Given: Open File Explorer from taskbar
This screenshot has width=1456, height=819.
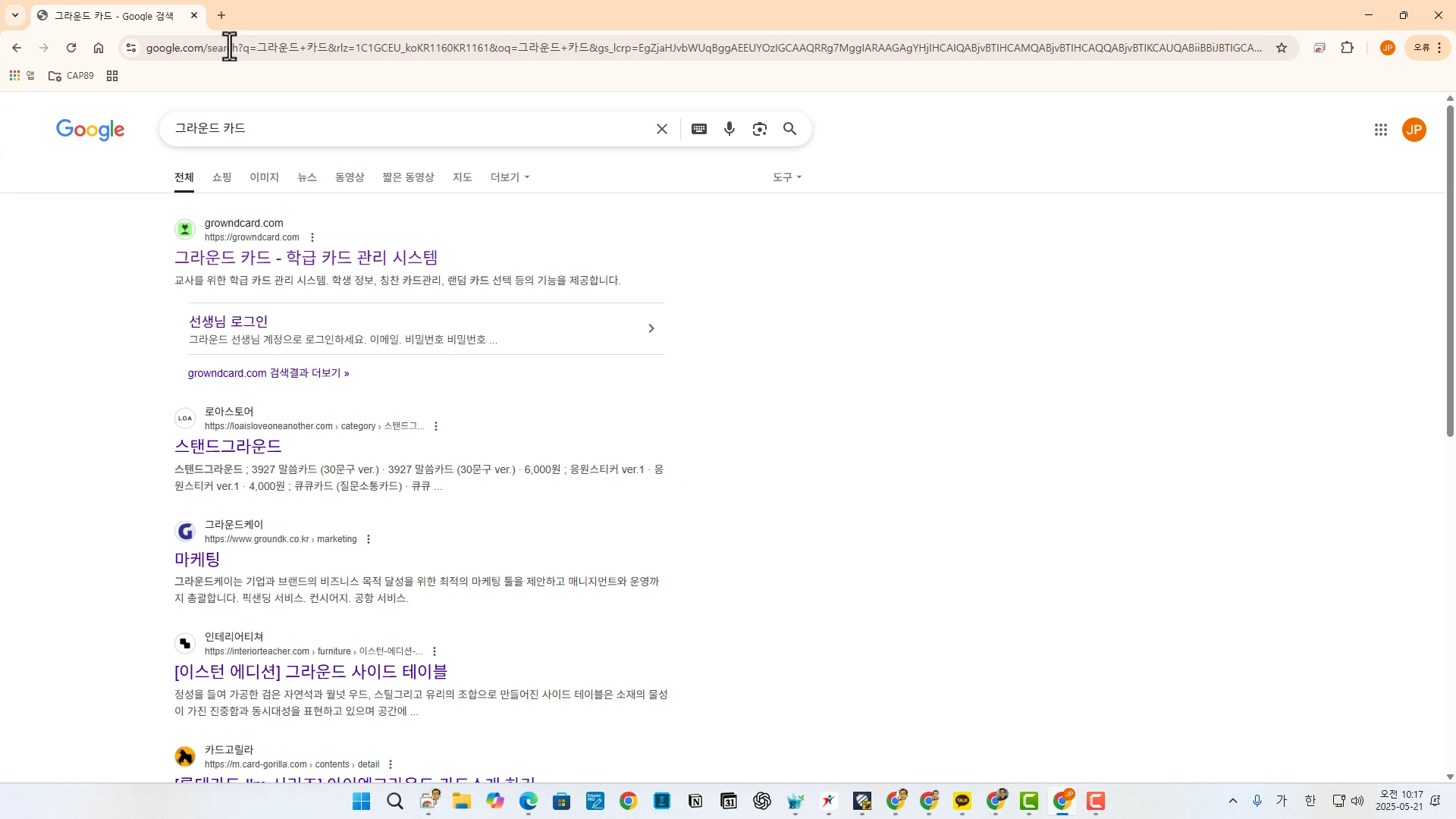Looking at the screenshot, I should point(462,802).
